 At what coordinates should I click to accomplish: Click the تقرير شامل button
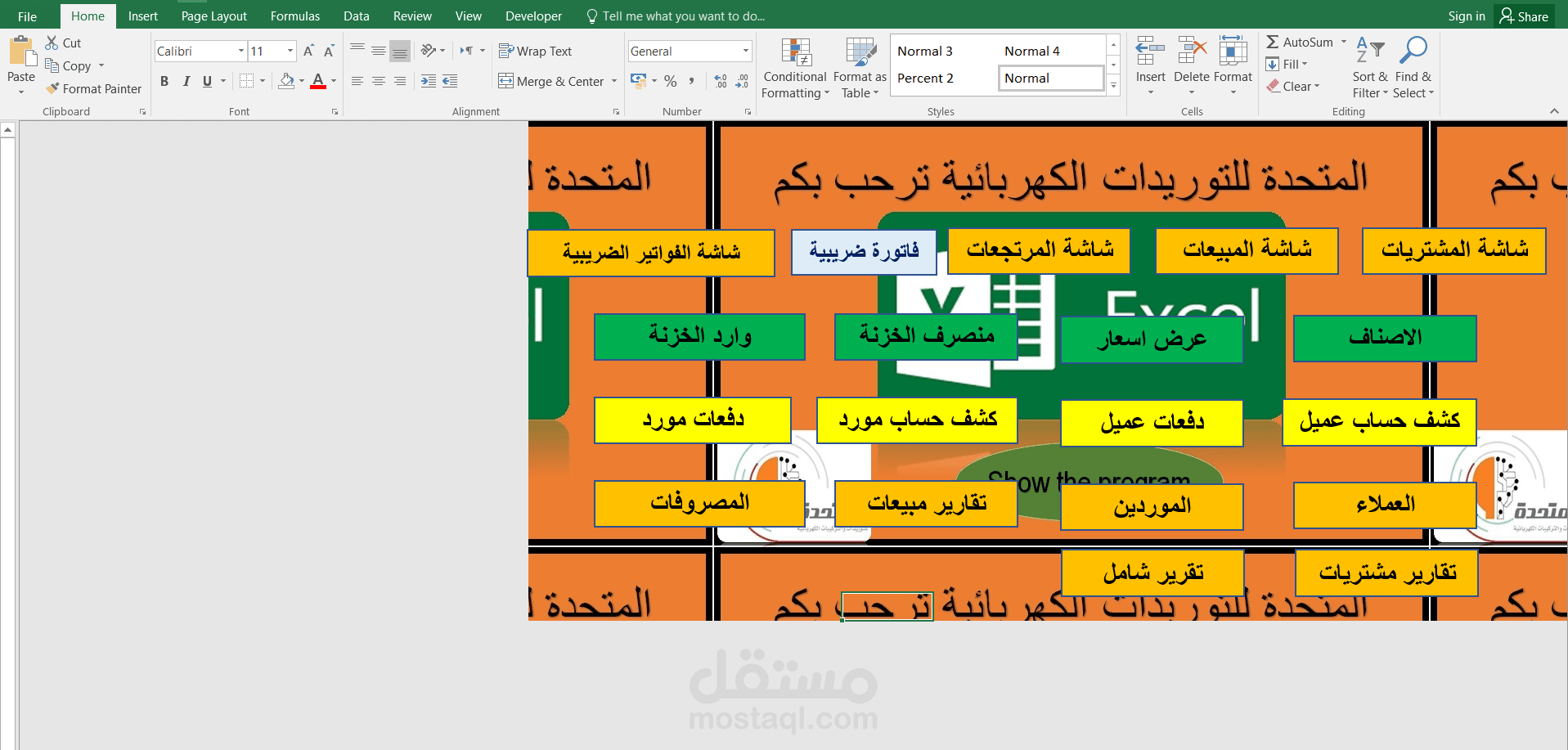[1152, 573]
